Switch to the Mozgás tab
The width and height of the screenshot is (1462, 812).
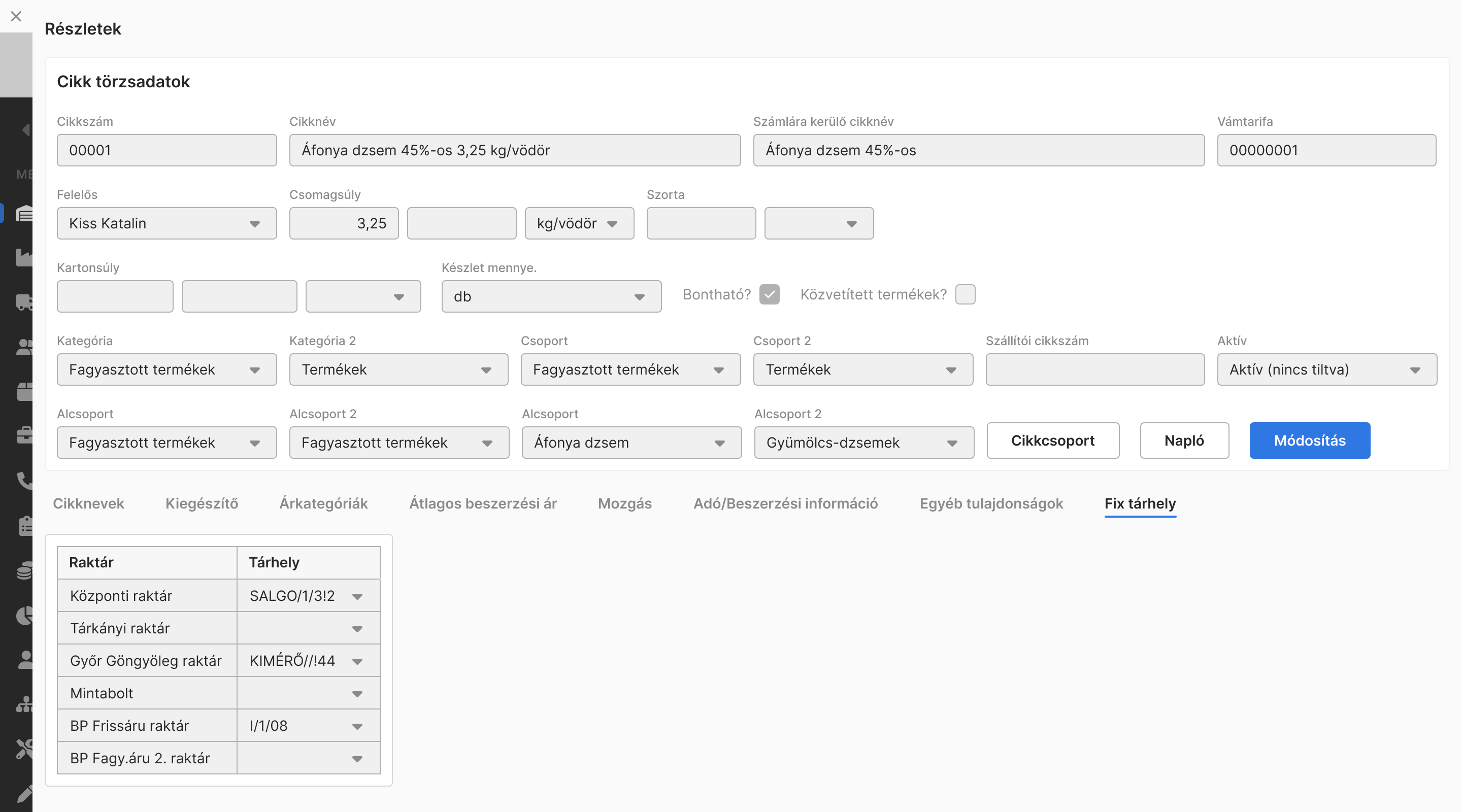[625, 504]
